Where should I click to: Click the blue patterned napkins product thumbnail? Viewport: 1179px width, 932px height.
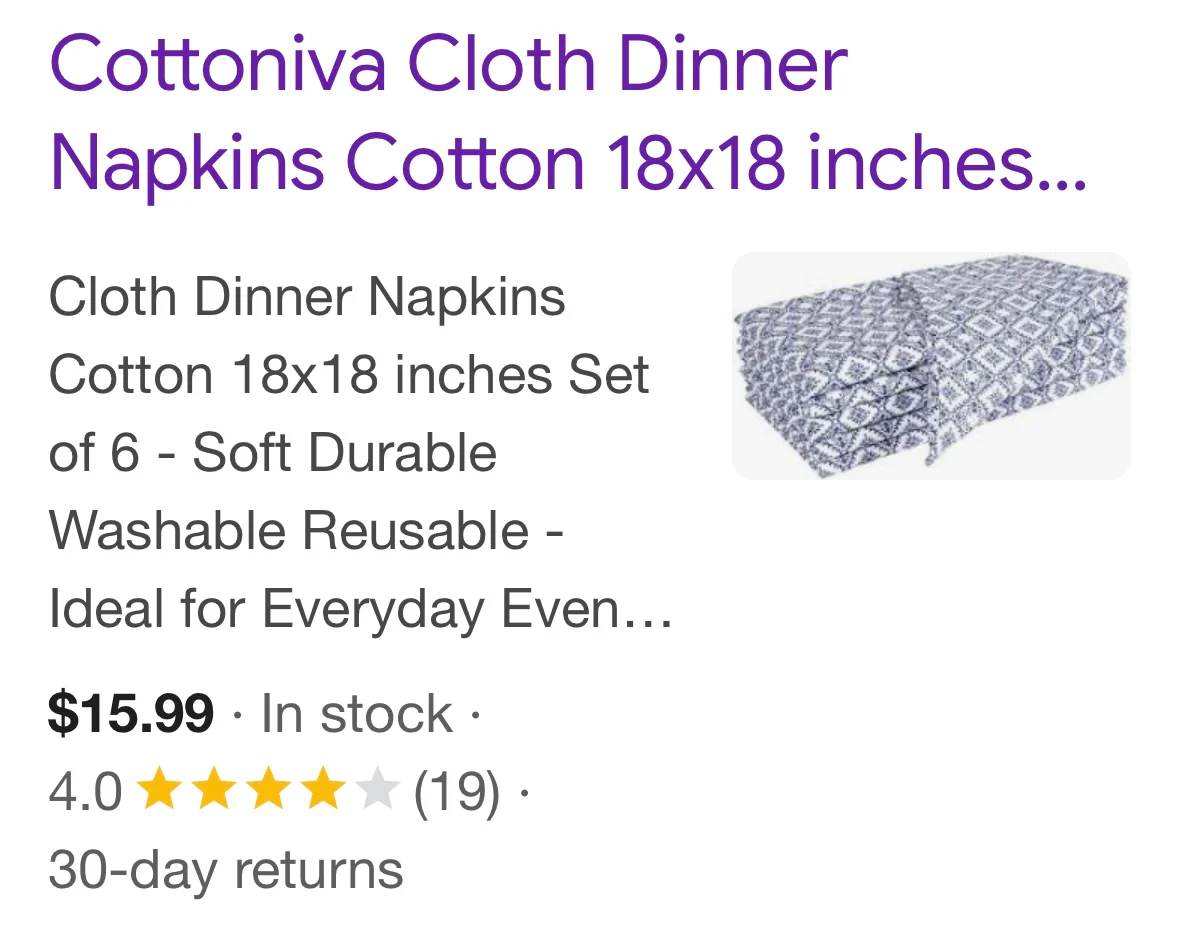click(x=931, y=366)
